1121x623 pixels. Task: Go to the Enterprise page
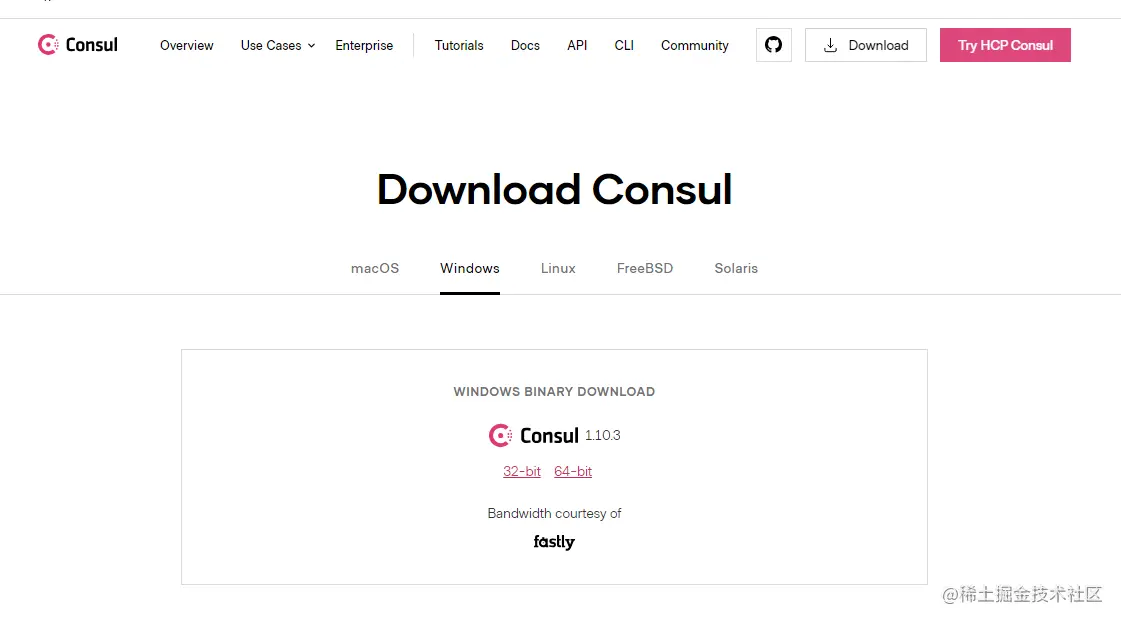[364, 45]
